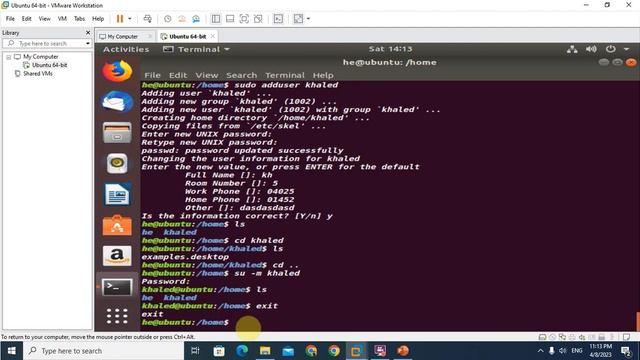The height and width of the screenshot is (360, 640).
Task: Open the Library search filter dropdown arrow
Action: point(88,43)
